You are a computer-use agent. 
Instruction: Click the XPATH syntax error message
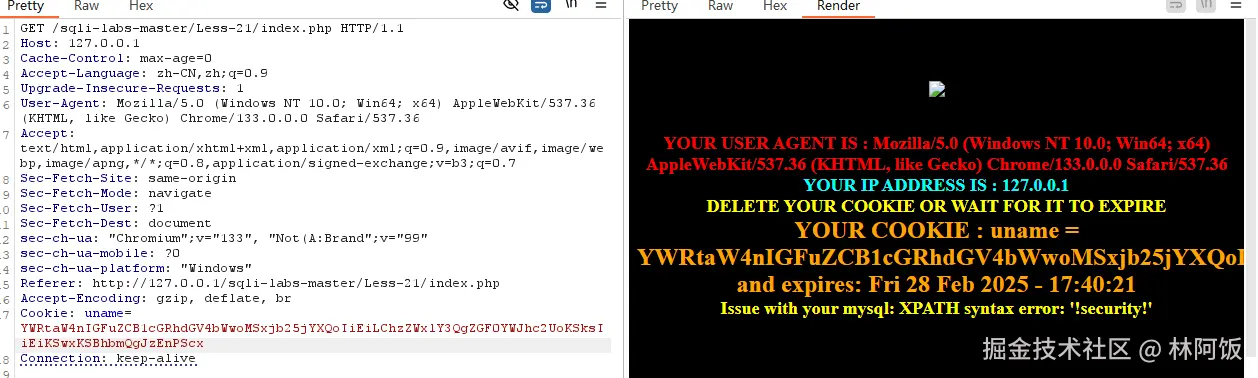click(936, 309)
